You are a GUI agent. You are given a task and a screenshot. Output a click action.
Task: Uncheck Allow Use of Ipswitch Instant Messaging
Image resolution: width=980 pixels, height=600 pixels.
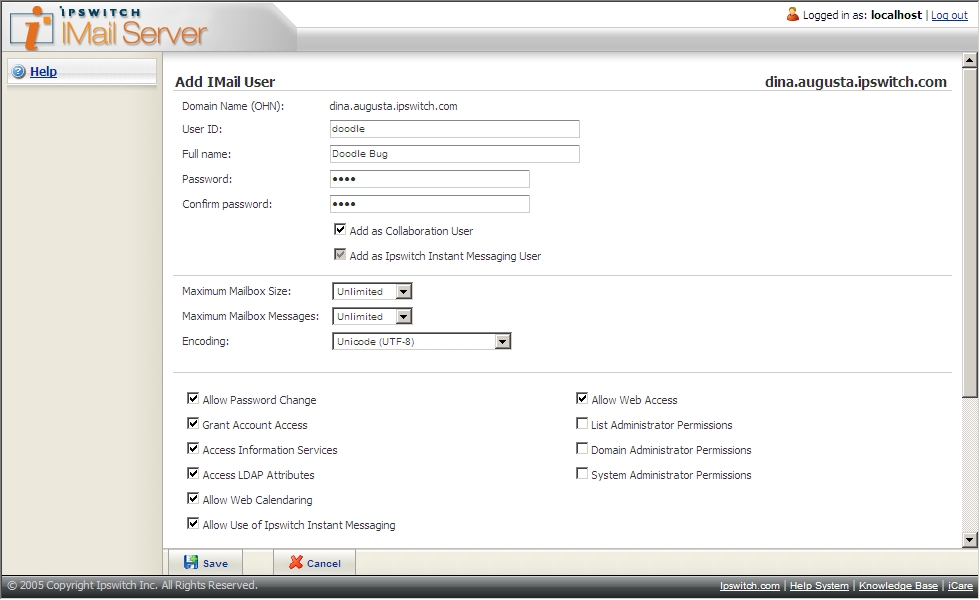(x=193, y=523)
